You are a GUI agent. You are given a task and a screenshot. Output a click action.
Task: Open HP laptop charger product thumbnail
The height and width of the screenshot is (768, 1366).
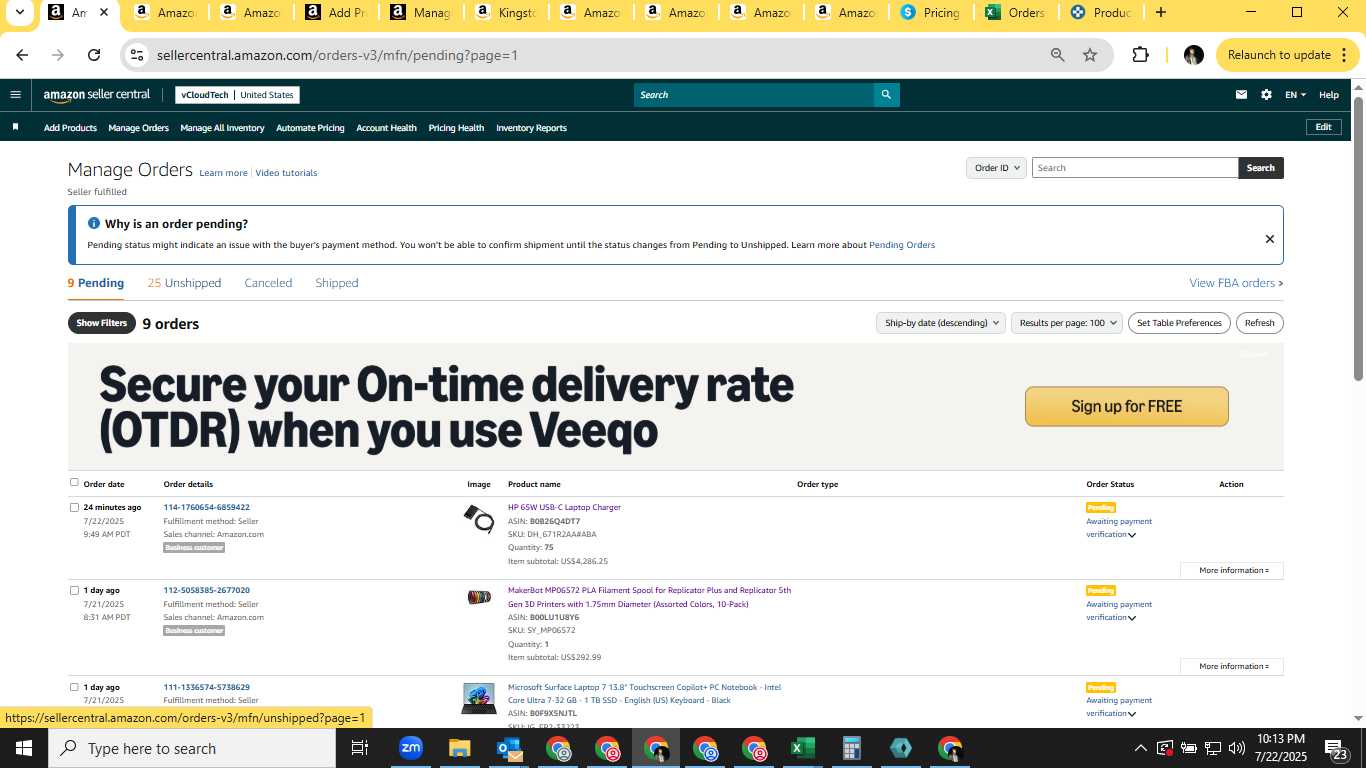(x=479, y=518)
